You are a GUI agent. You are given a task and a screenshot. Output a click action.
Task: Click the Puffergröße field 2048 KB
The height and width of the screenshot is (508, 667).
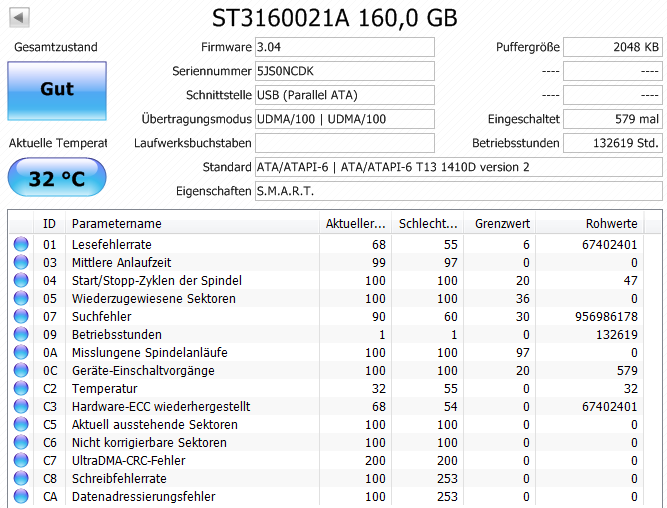tap(613, 47)
